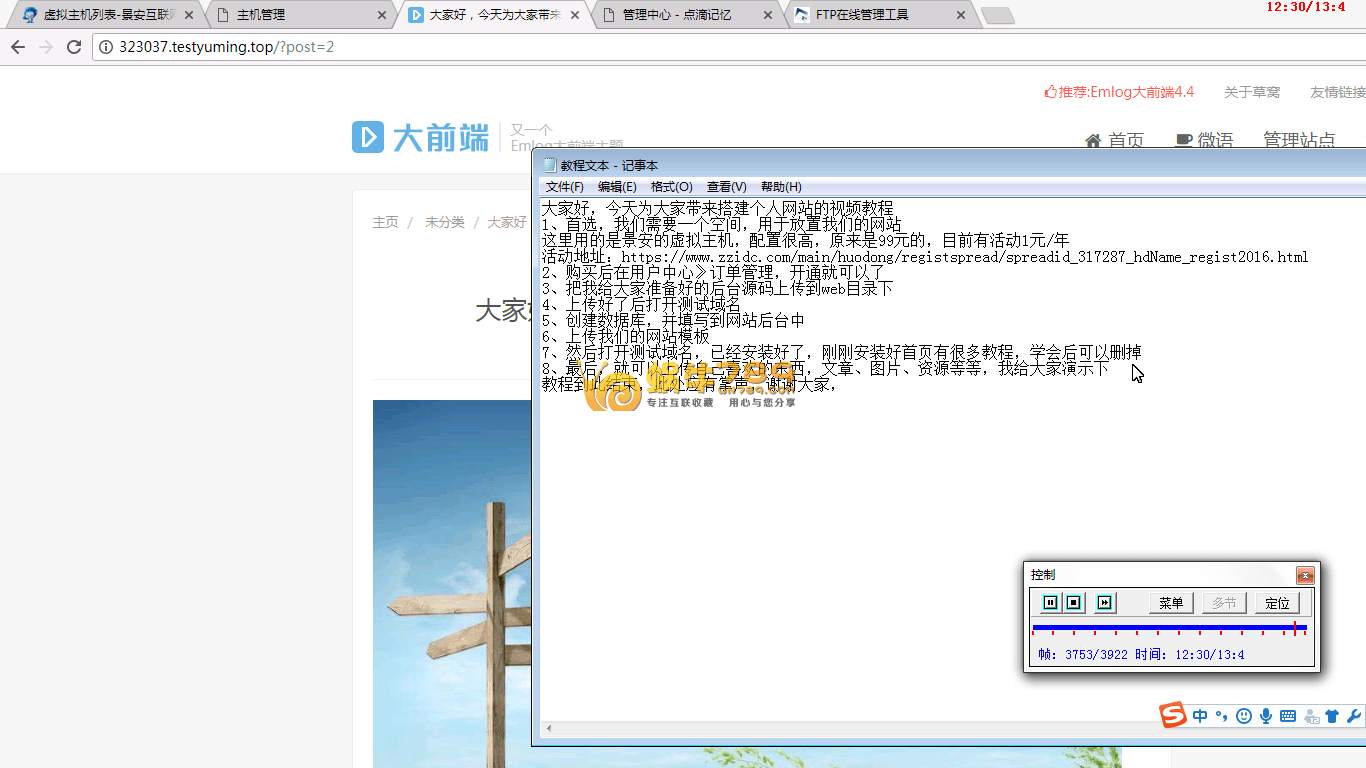Click the microphone voice input icon
Image resolution: width=1366 pixels, height=768 pixels.
1266,716
